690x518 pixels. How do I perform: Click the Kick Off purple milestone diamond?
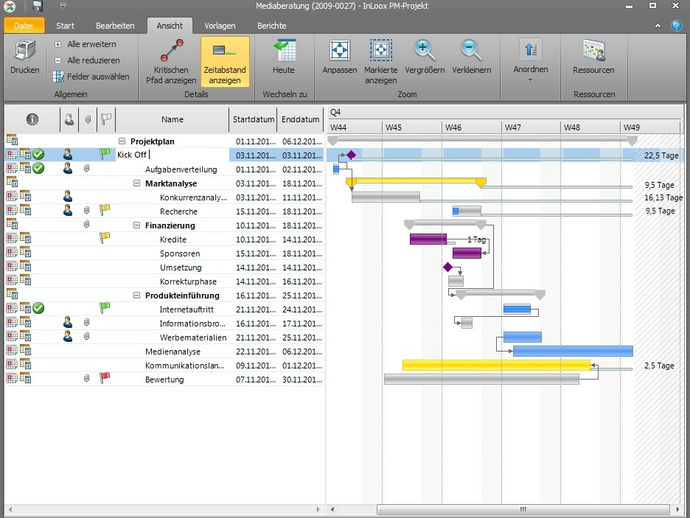(351, 155)
